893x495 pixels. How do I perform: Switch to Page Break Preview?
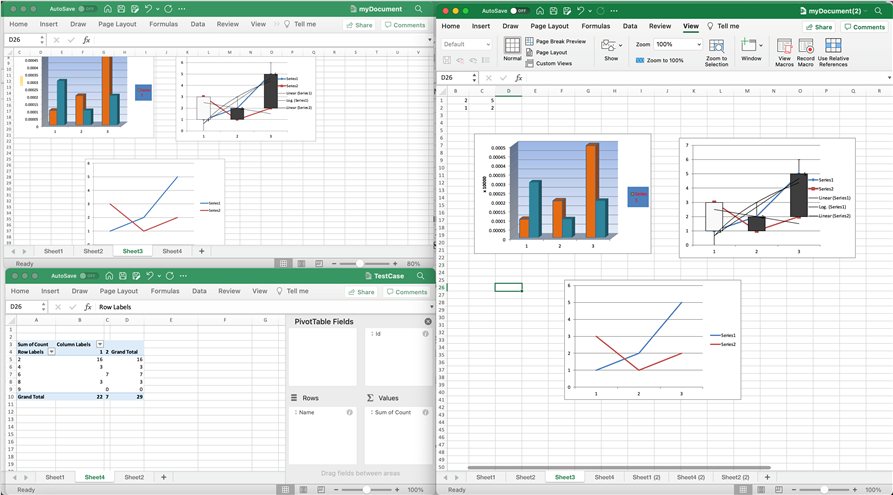coord(560,41)
